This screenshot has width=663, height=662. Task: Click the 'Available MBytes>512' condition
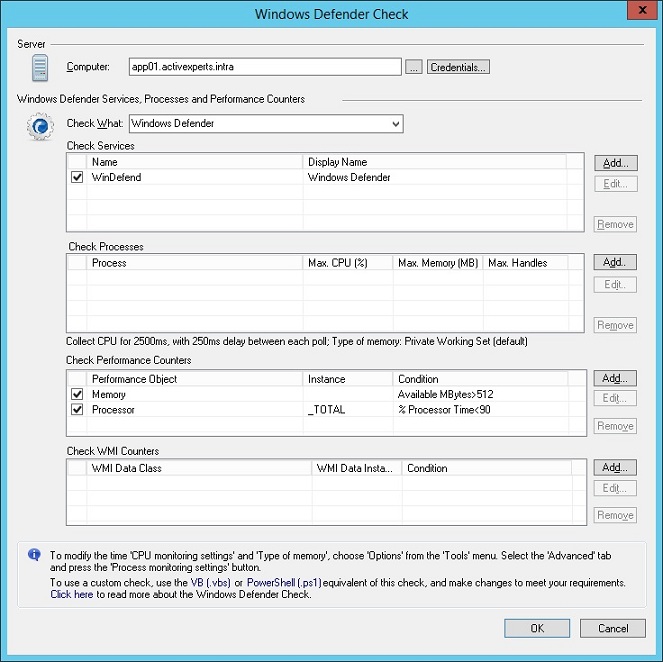(445, 394)
